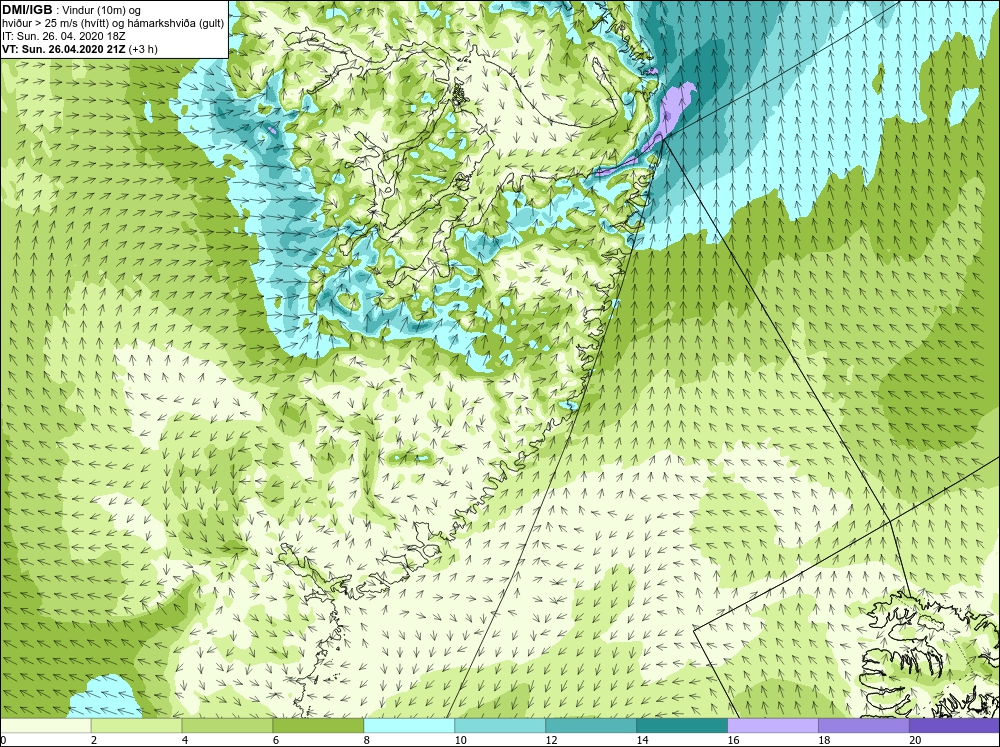Click the 8–10 m/s light cyan swatch
The width and height of the screenshot is (1000, 747).
[x=409, y=726]
